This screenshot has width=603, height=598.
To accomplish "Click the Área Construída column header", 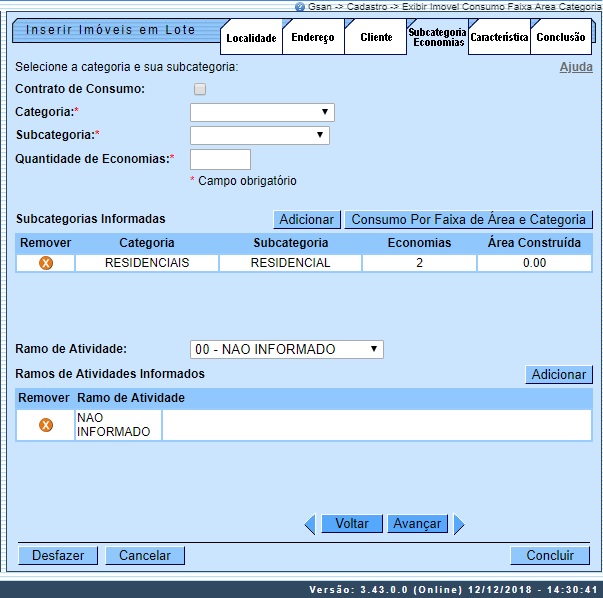I will [x=534, y=243].
